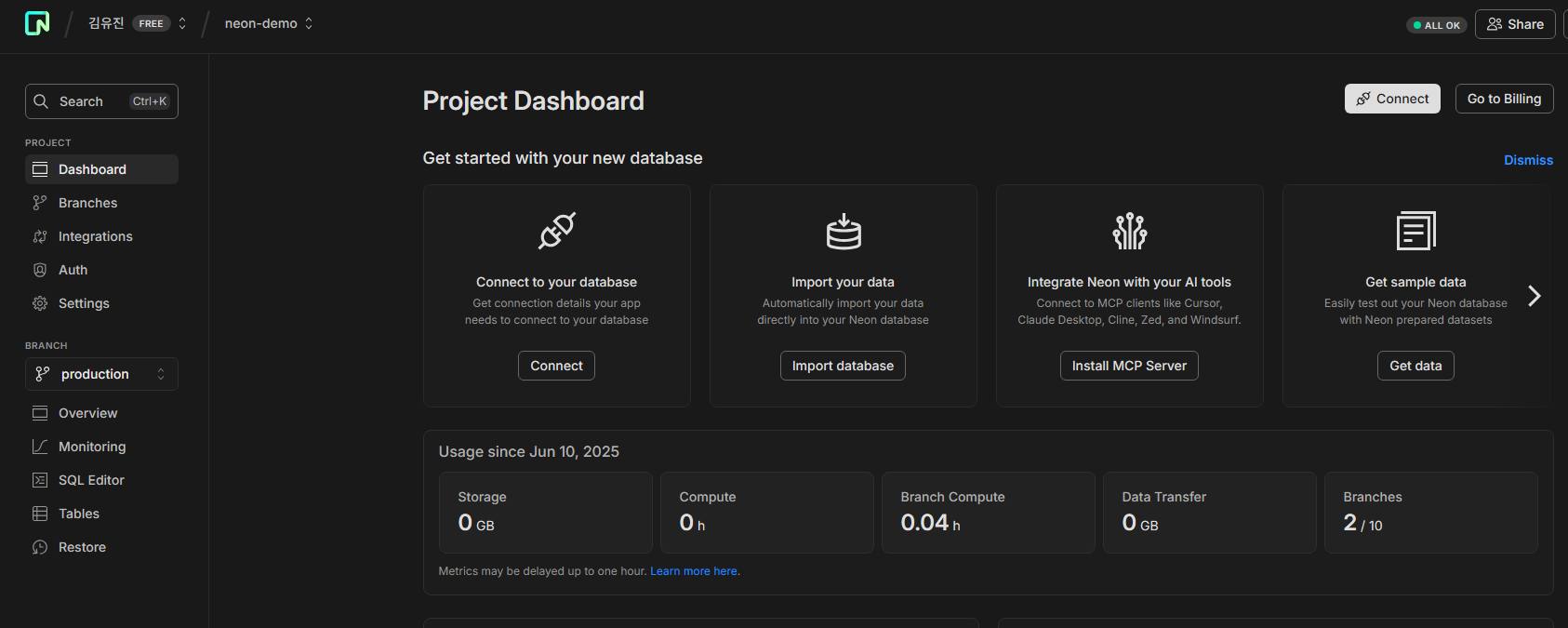1568x628 pixels.
Task: Go to Branches page
Action: pos(101,203)
